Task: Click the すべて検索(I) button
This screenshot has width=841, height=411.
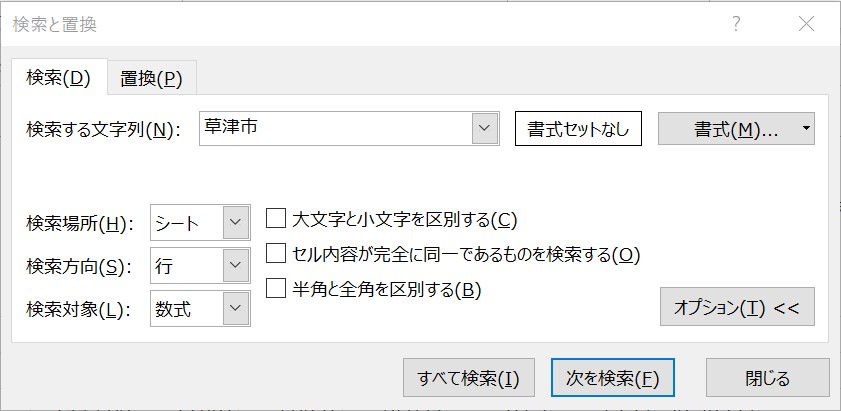Action: point(469,378)
